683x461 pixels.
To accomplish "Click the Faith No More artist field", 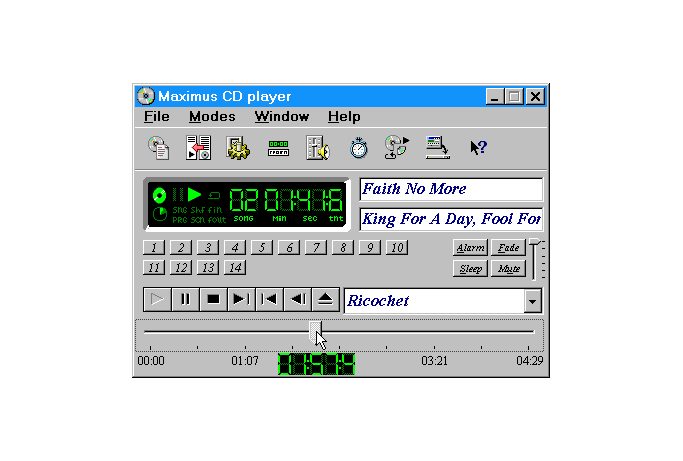I will [x=451, y=189].
